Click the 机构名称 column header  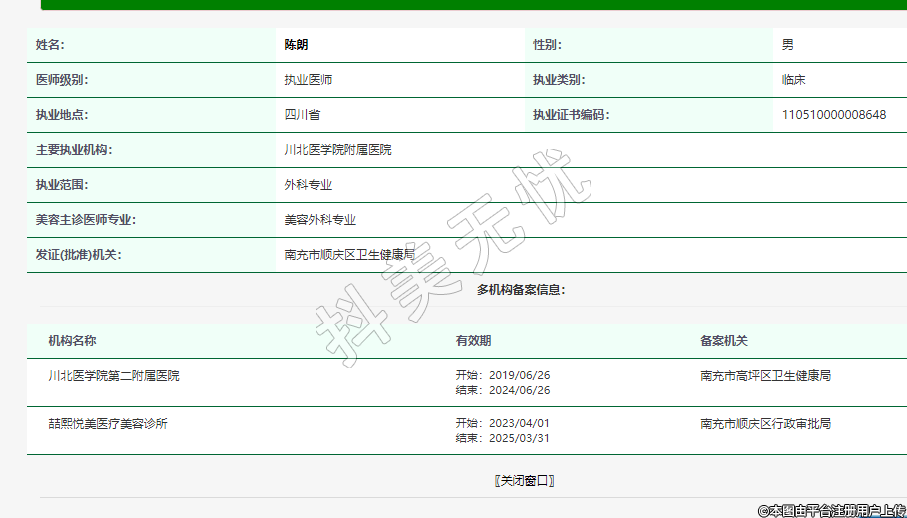click(x=72, y=341)
